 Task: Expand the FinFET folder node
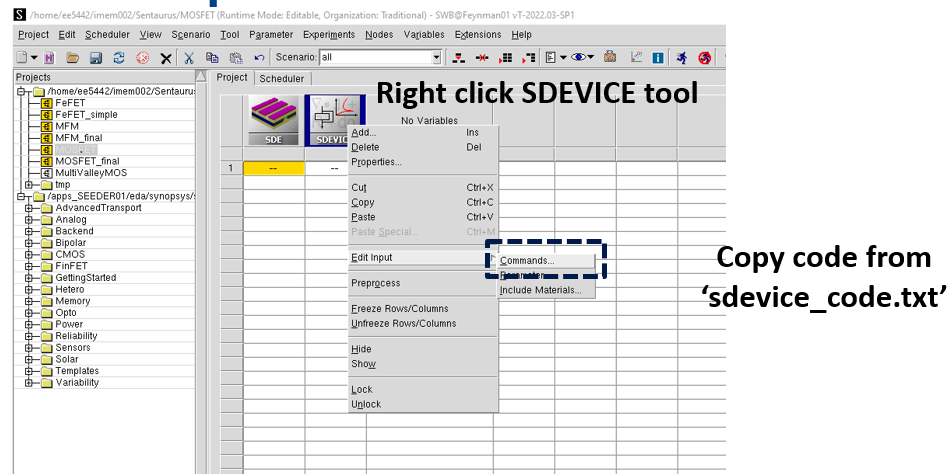[30, 266]
